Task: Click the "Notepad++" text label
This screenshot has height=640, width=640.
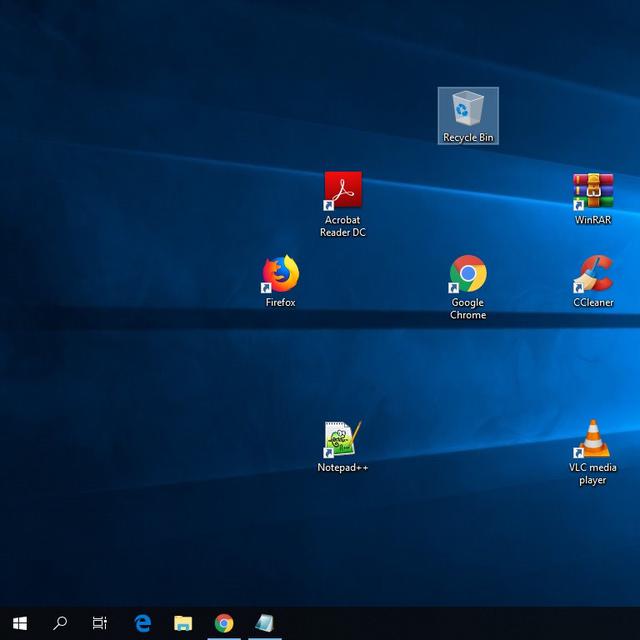Action: click(342, 467)
